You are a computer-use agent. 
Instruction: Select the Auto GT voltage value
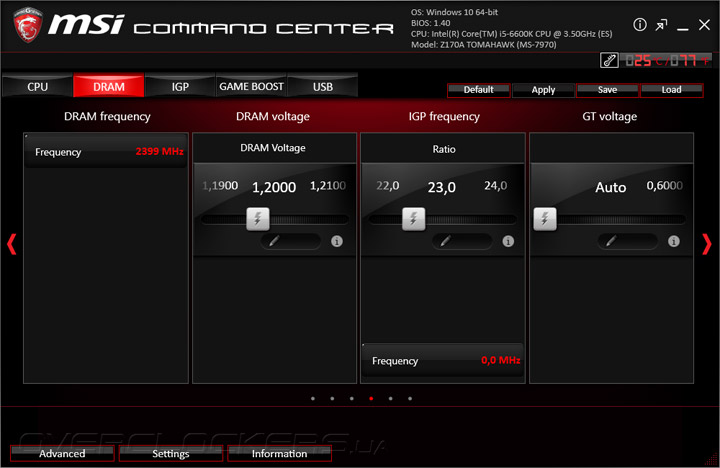click(x=611, y=187)
